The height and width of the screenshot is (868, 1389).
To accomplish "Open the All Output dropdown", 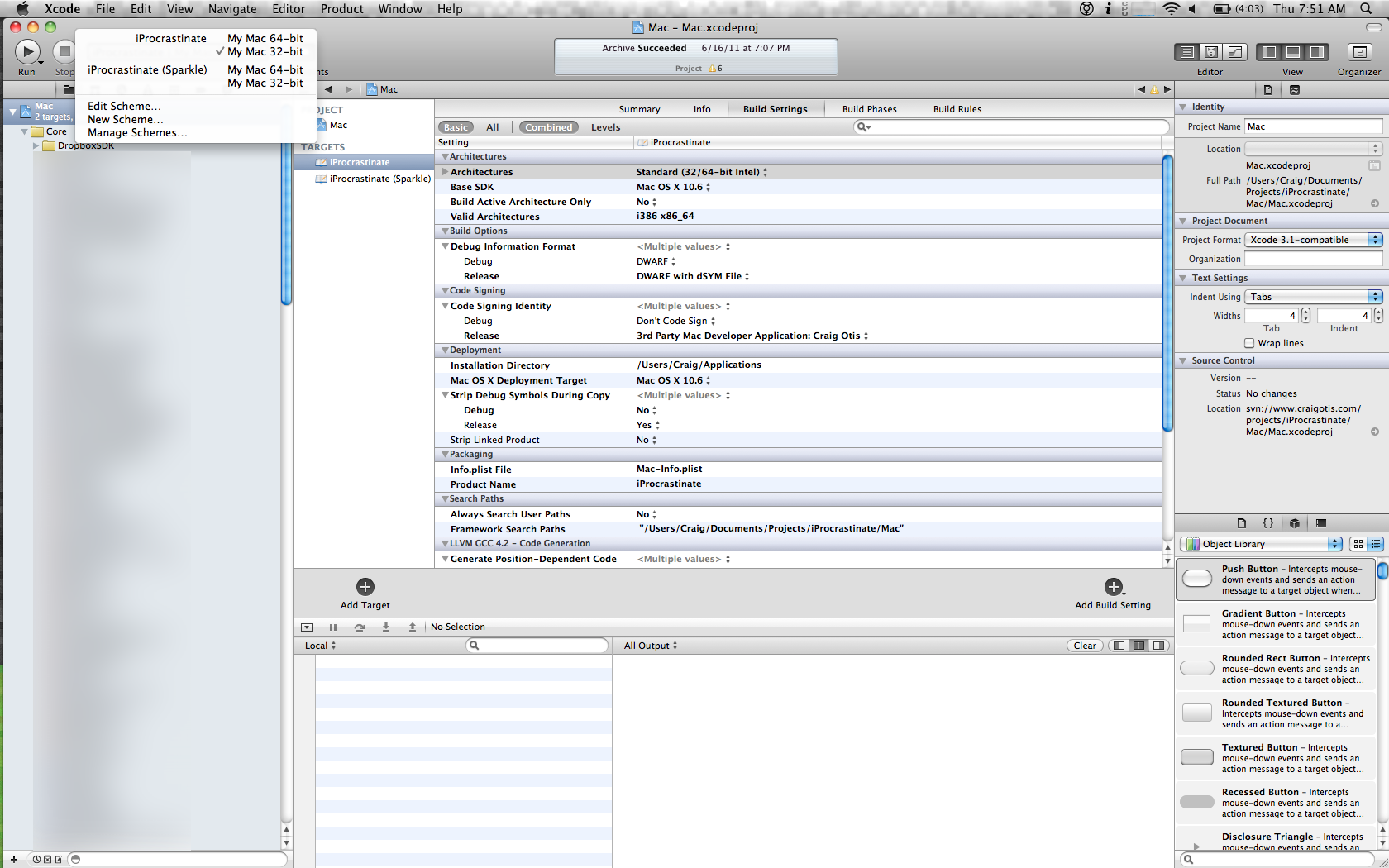I will [x=651, y=646].
